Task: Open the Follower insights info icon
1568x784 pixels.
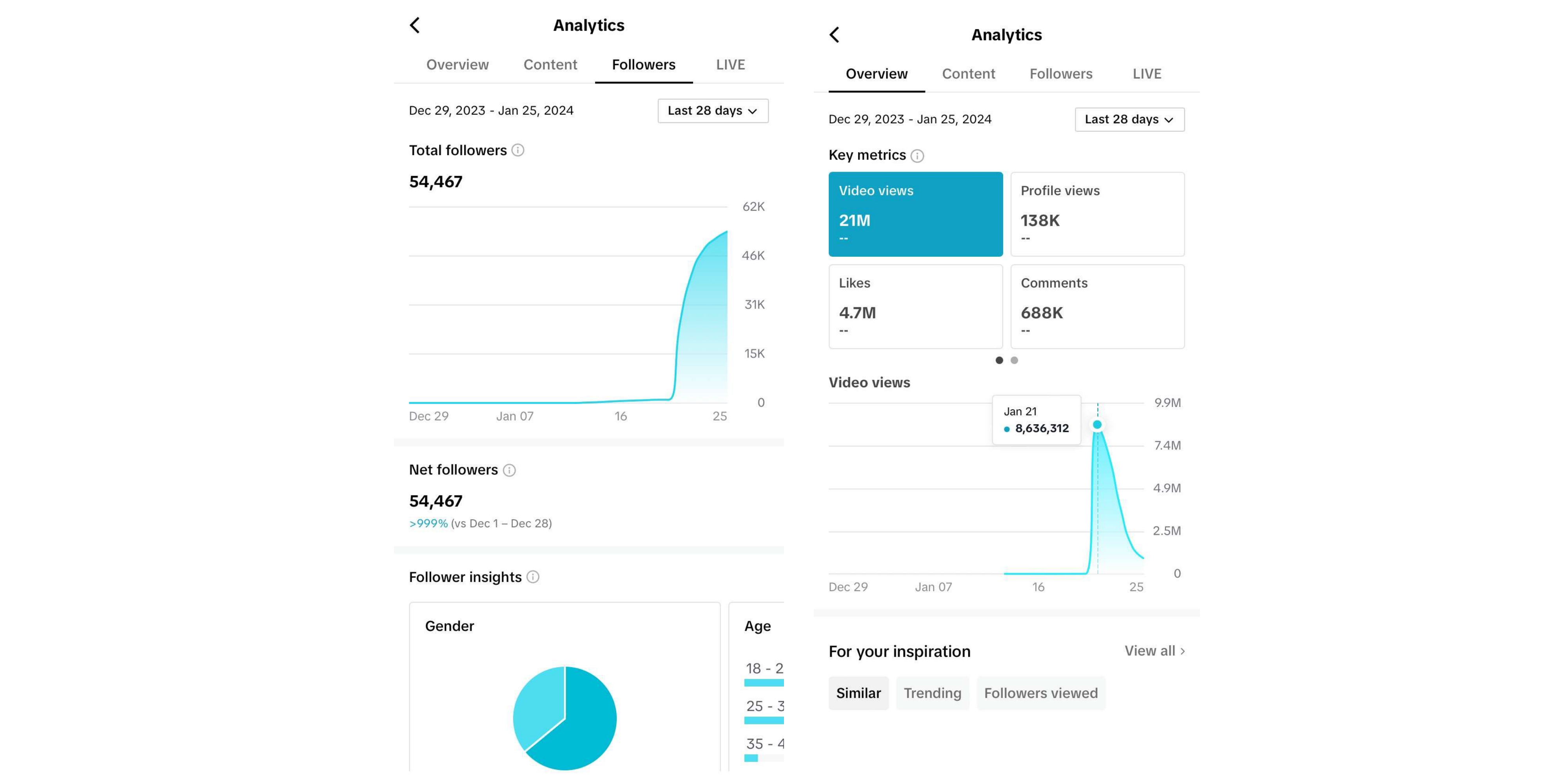Action: coord(533,577)
